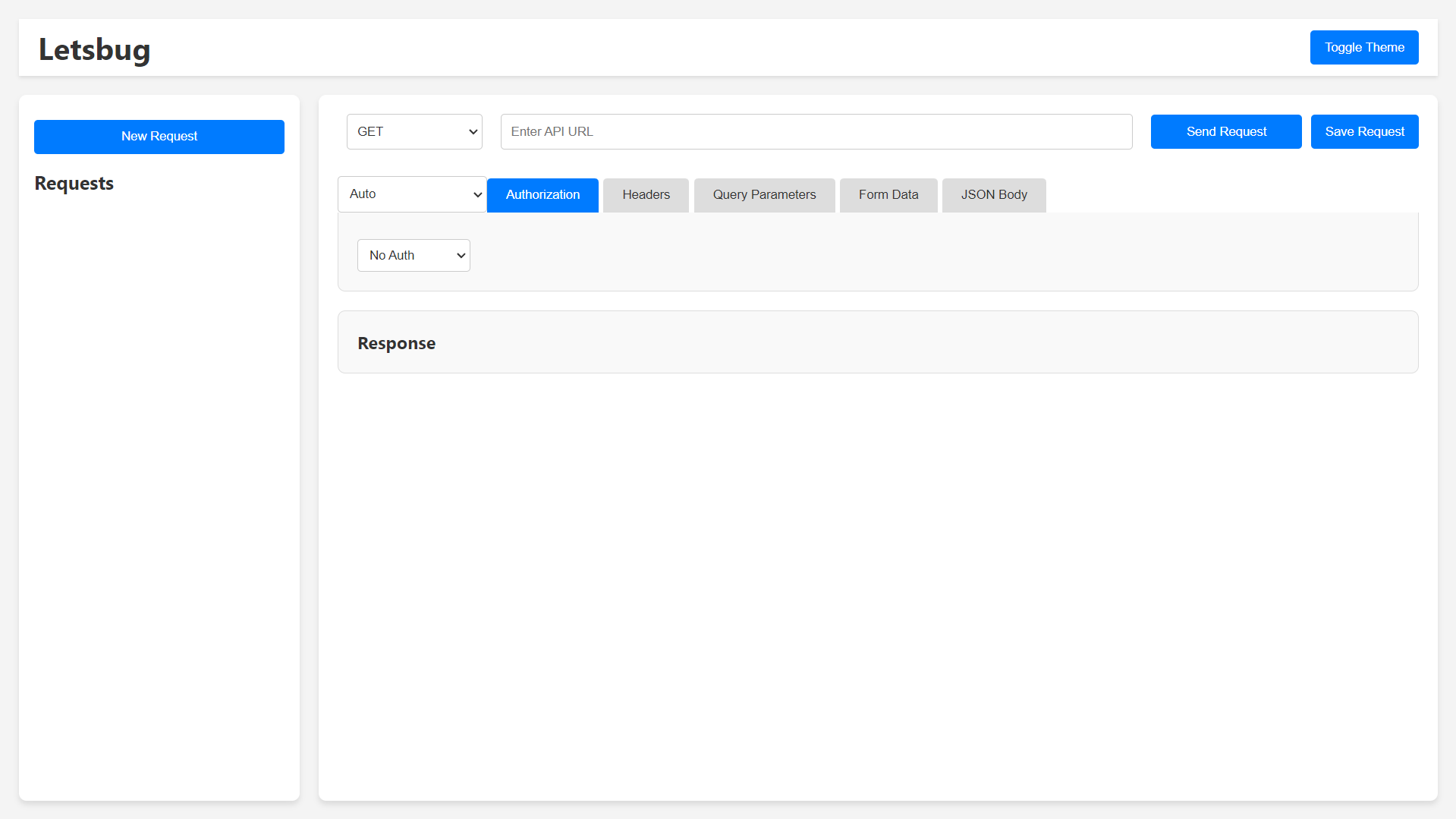
Task: Click the New Request button
Action: pos(159,137)
